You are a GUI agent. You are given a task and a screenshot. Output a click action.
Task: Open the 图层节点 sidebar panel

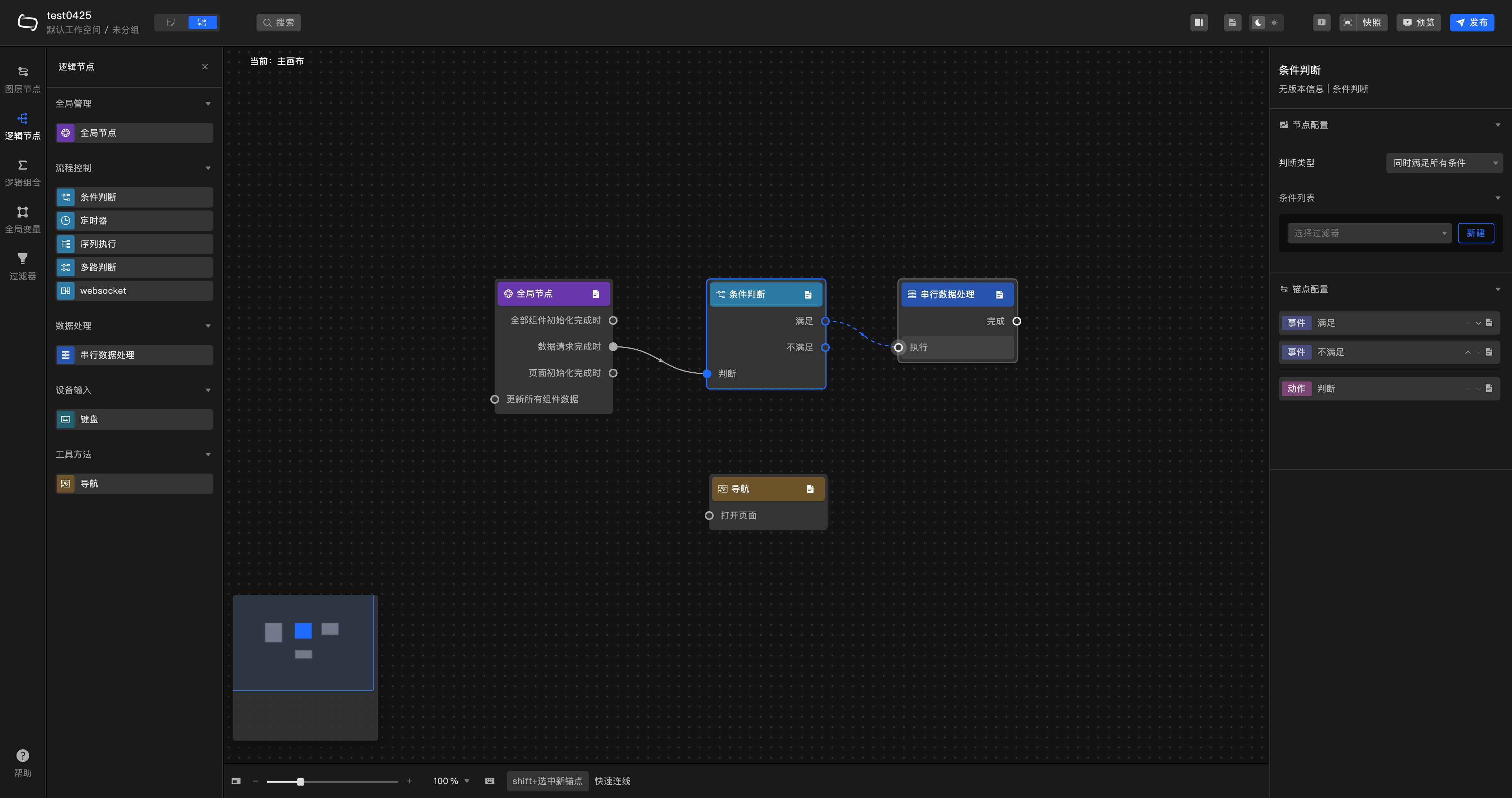tap(22, 79)
